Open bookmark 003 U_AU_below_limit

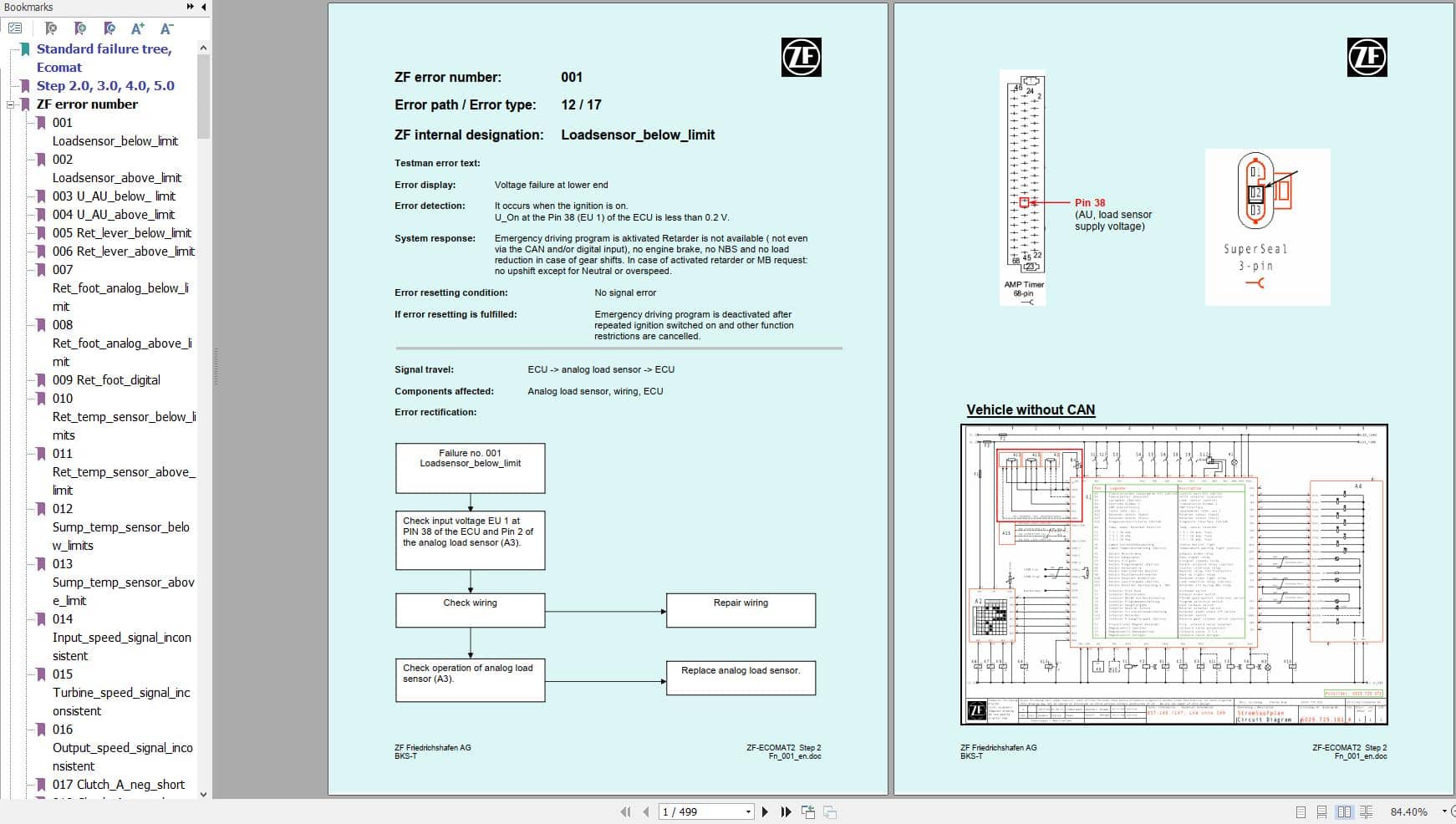[x=114, y=196]
